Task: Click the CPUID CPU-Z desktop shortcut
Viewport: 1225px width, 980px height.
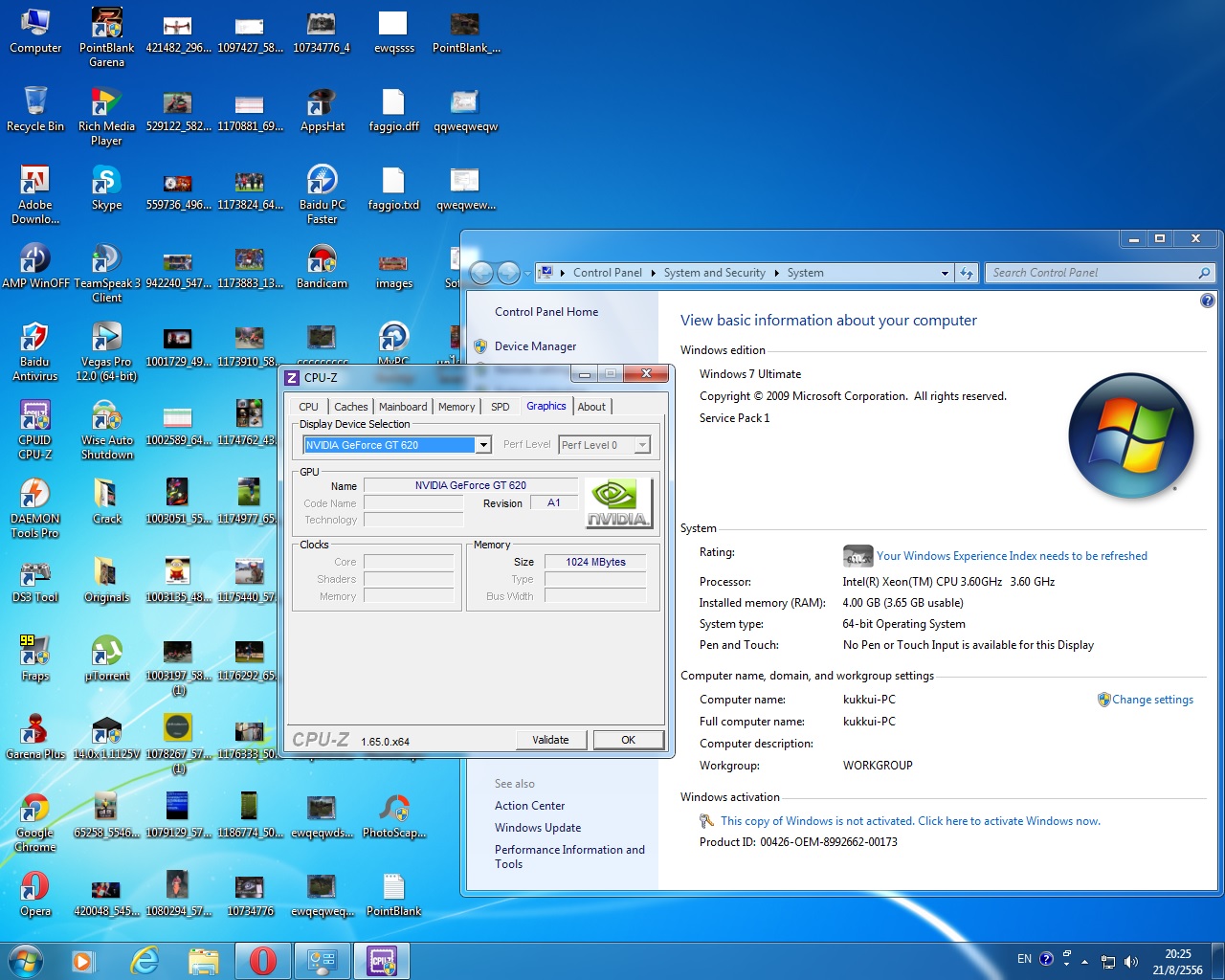Action: tap(35, 430)
